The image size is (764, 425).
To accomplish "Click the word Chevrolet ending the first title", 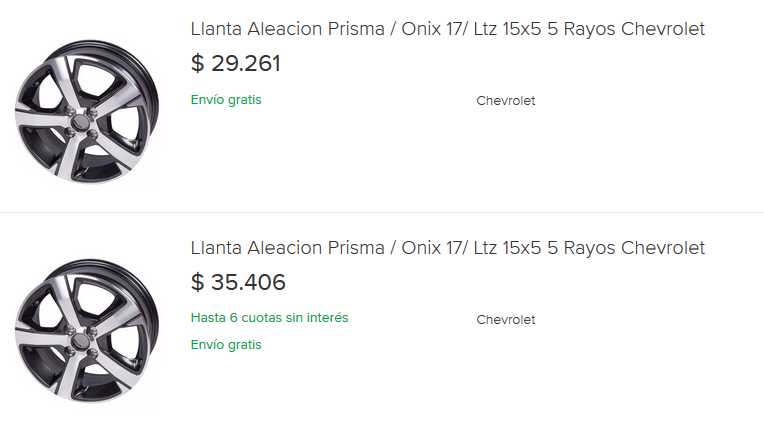I will point(663,29).
